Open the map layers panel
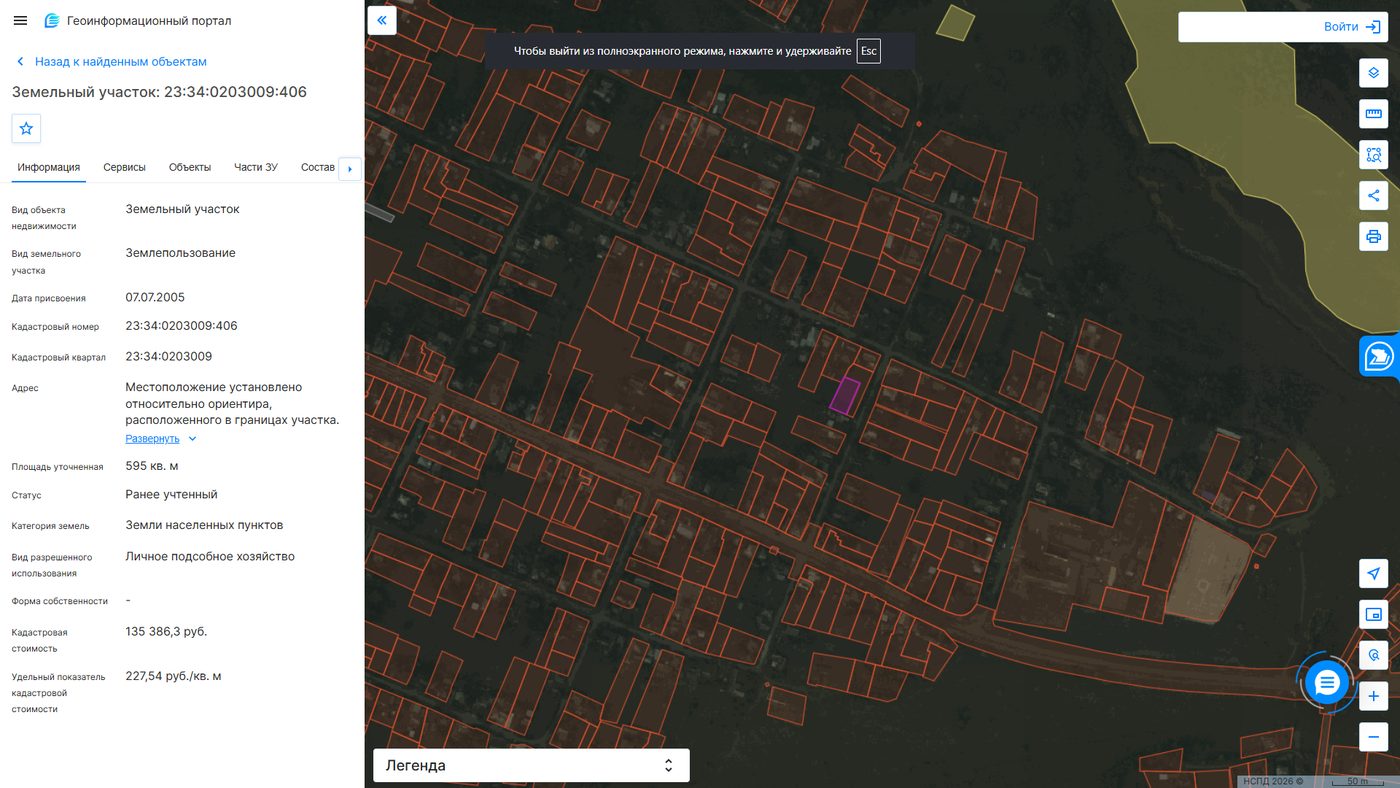Image resolution: width=1400 pixels, height=788 pixels. (1374, 73)
